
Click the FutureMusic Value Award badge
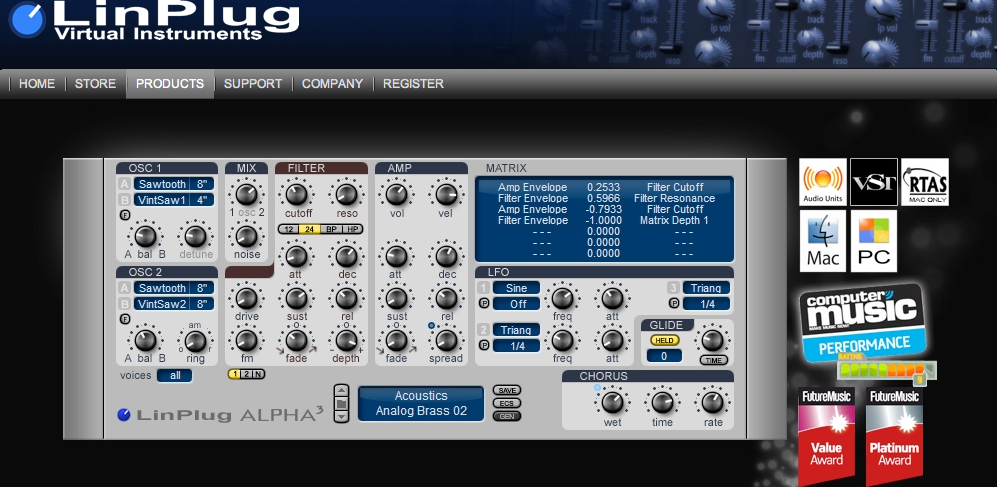pos(826,438)
